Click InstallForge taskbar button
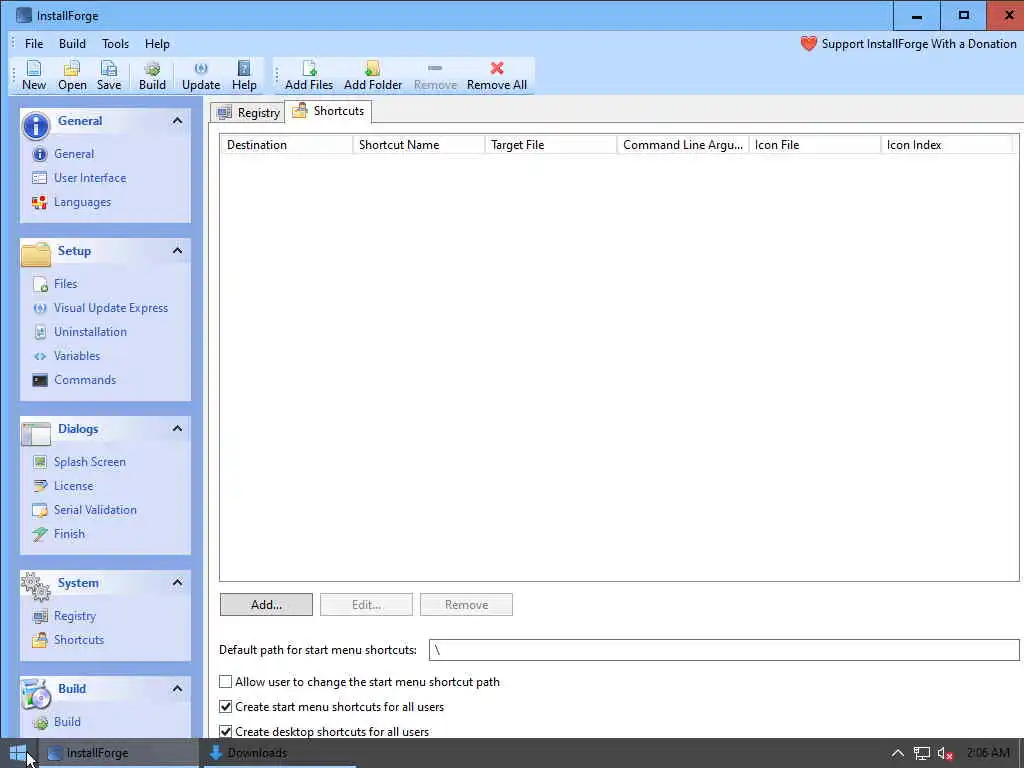 tap(118, 754)
